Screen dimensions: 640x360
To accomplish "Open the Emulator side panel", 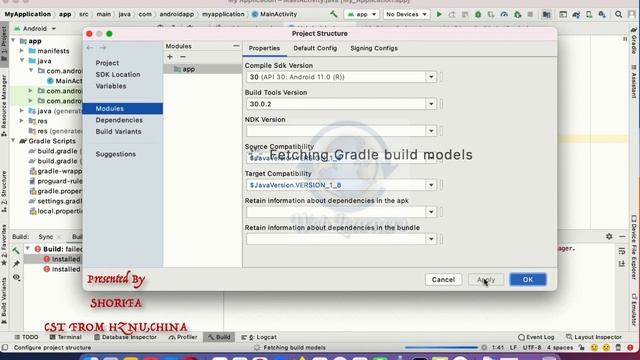I will pyautogui.click(x=634, y=310).
